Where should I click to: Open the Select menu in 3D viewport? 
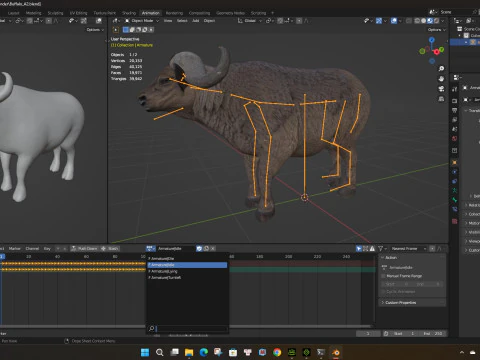click(x=182, y=21)
